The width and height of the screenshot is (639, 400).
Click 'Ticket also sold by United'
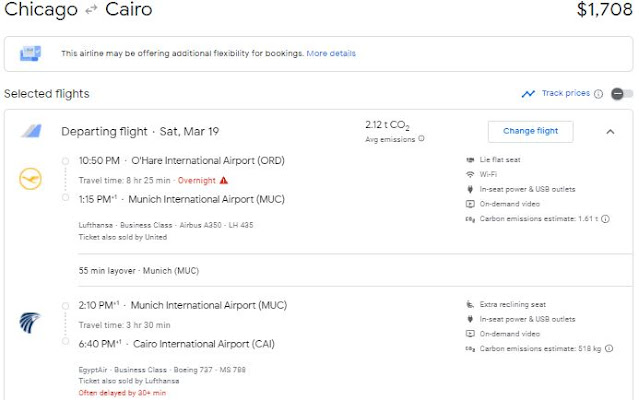(x=123, y=237)
